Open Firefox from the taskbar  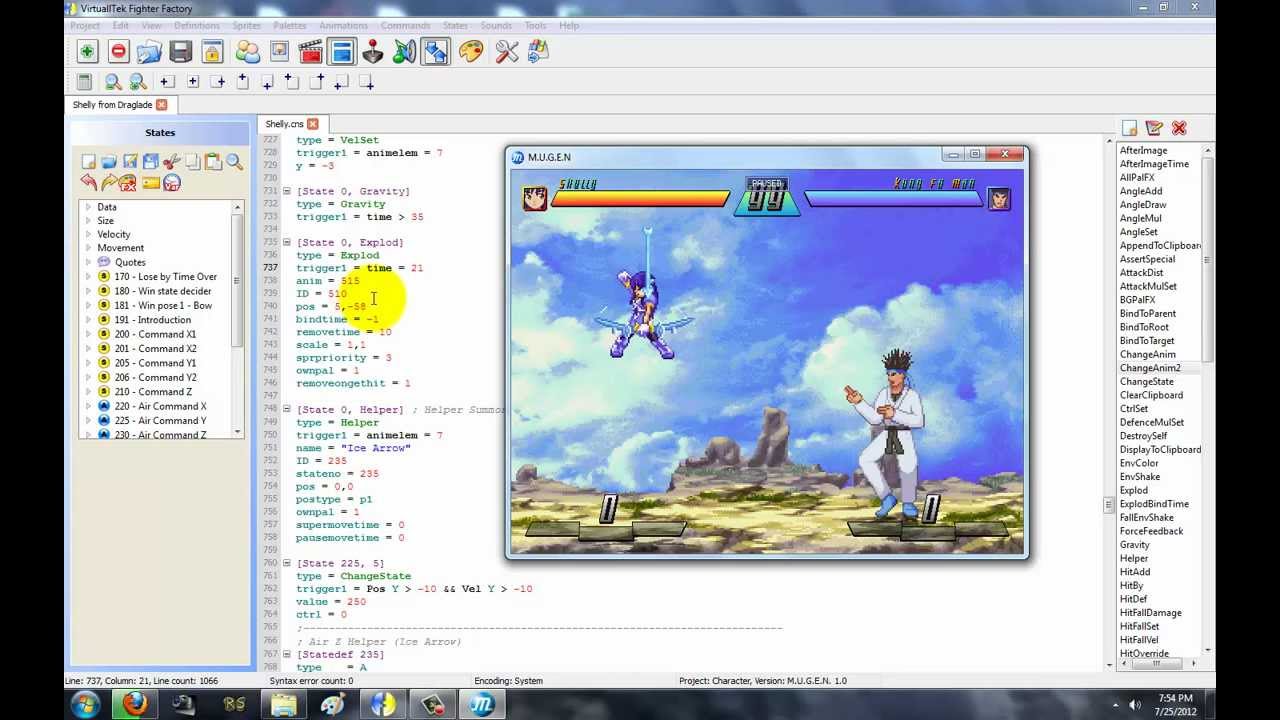tap(135, 705)
